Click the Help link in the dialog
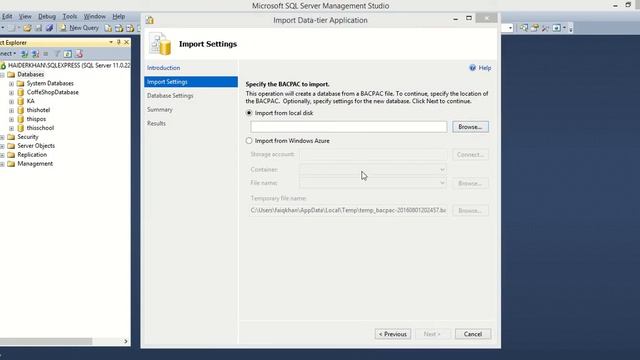640x360 pixels. 484,68
